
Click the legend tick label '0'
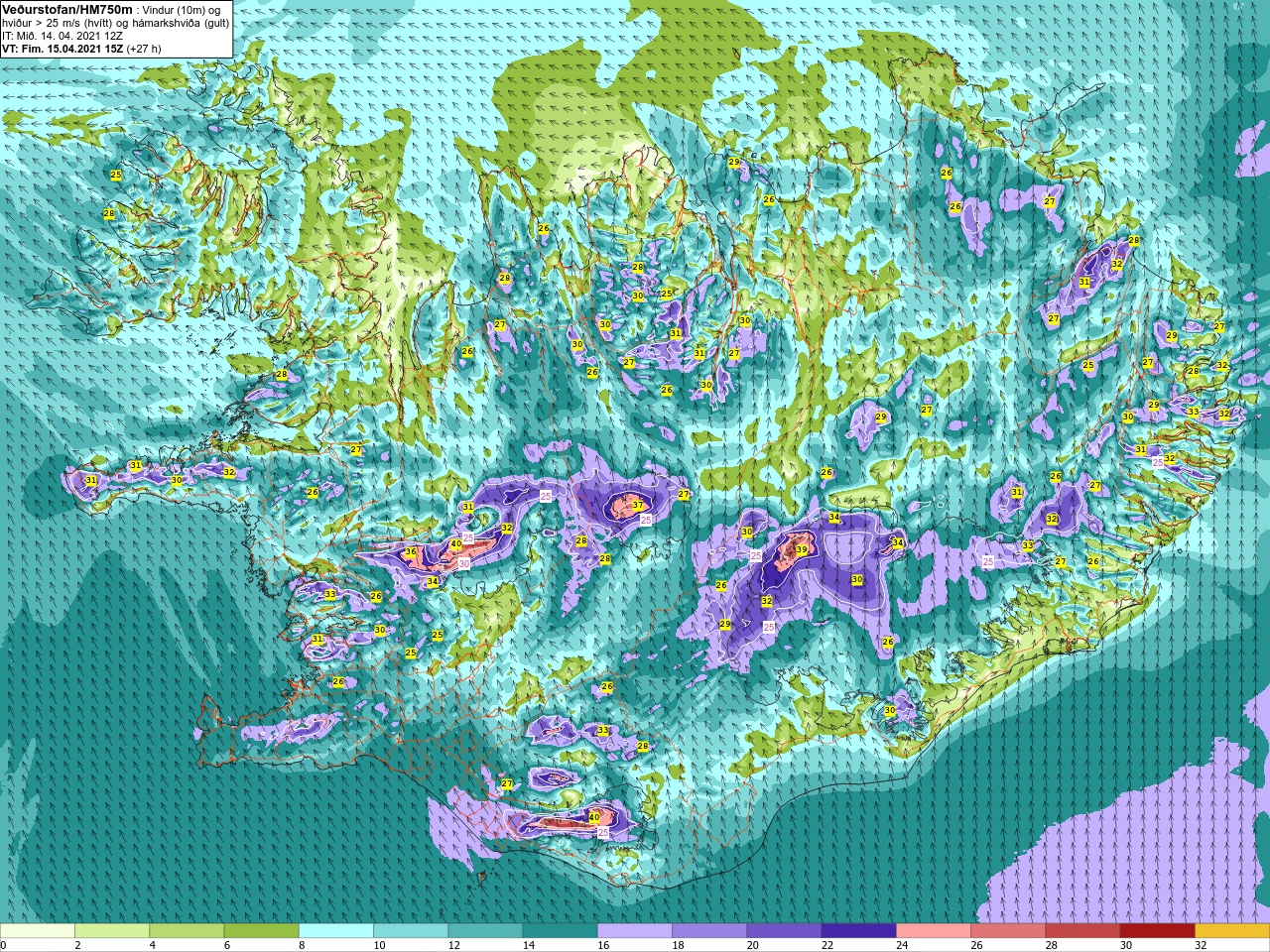(x=4, y=946)
